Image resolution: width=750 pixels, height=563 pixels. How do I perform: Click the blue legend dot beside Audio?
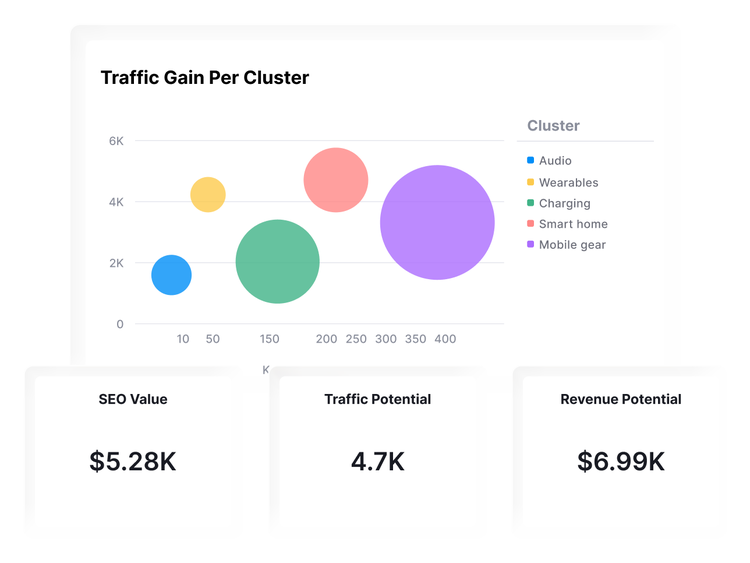[531, 161]
